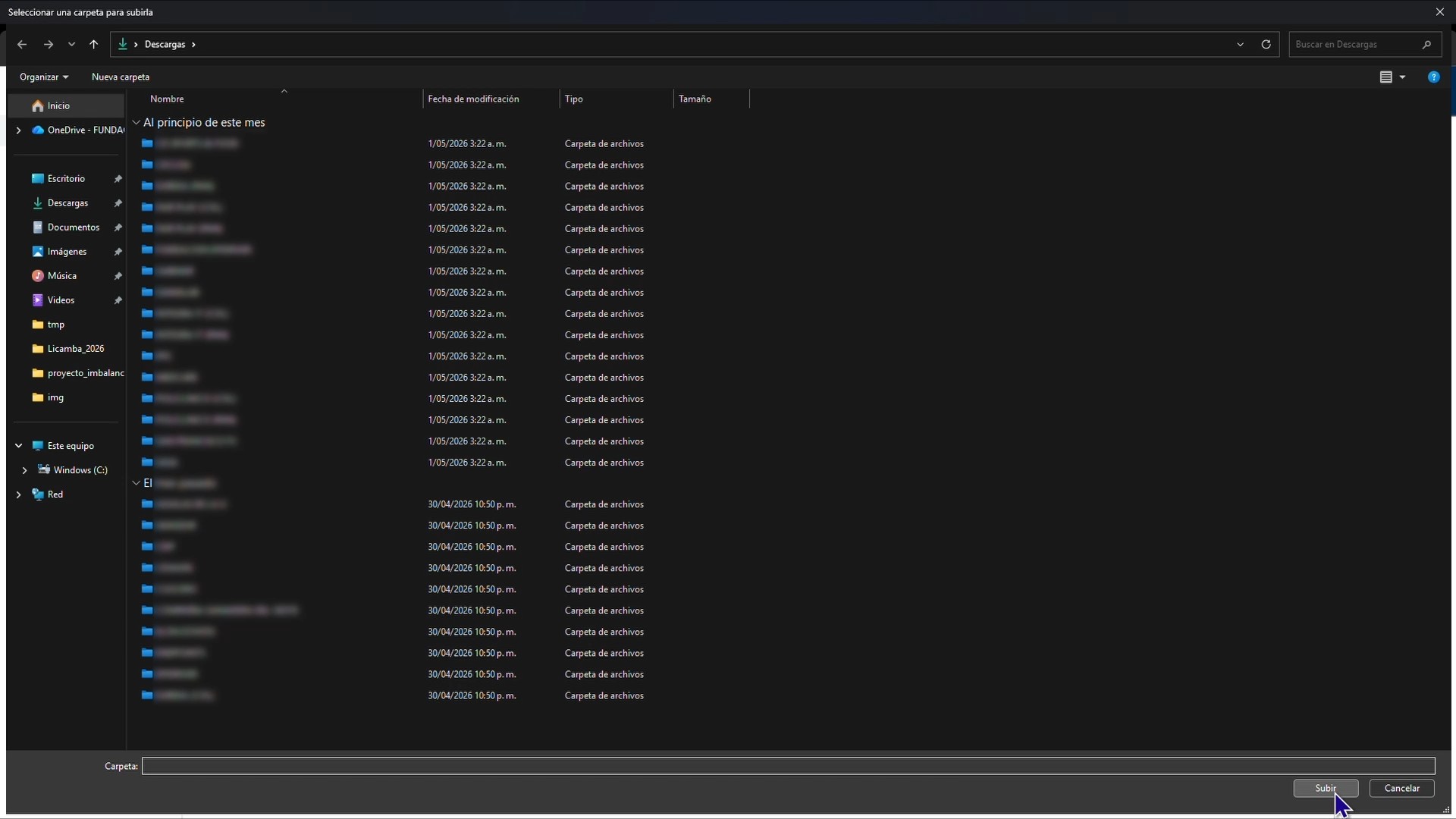
Task: Open the Videos sidebar folder
Action: pyautogui.click(x=61, y=300)
